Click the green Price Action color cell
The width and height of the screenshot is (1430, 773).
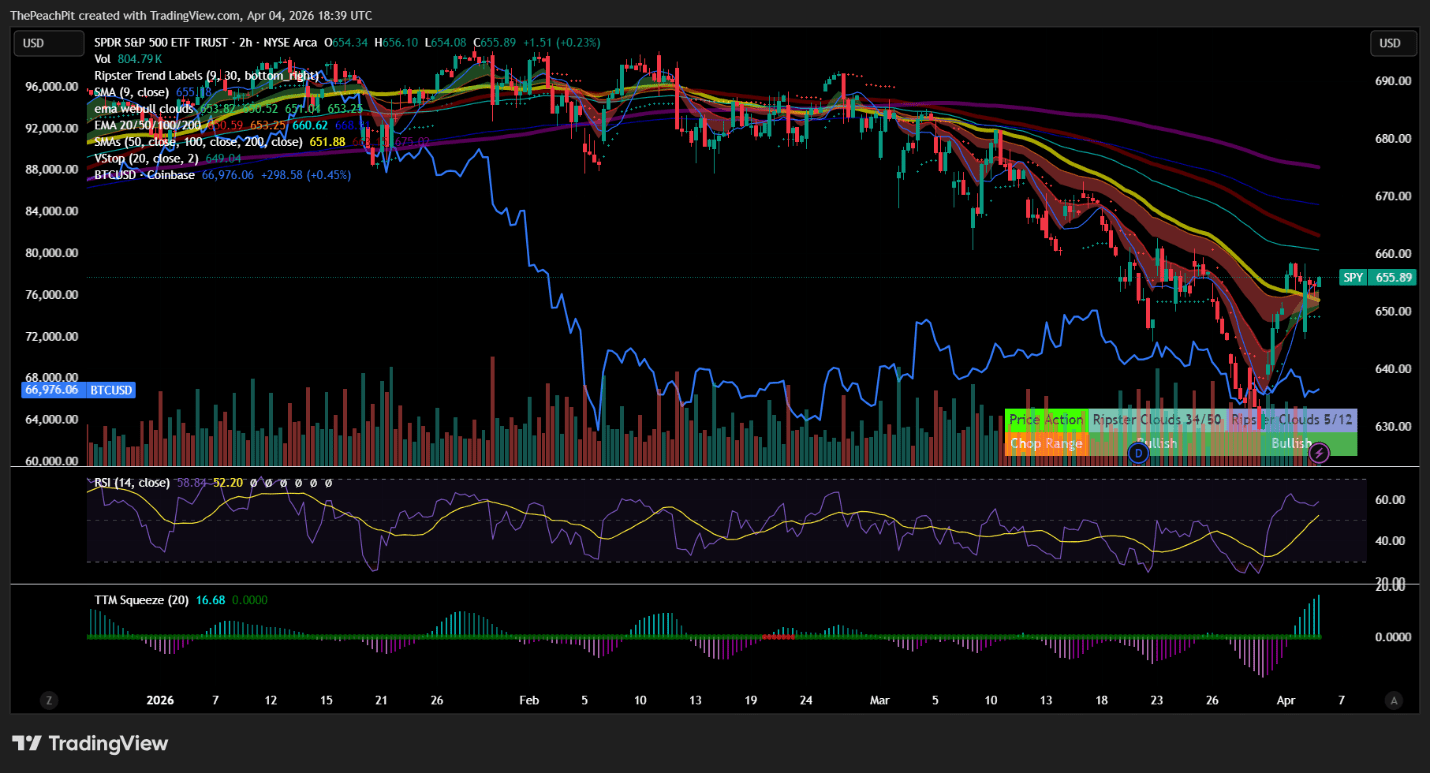[x=1046, y=420]
